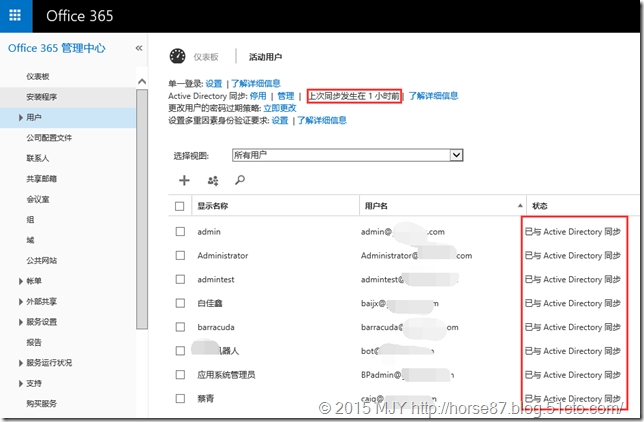Screen dimensions: 644x422
Task: Click the sidebar scroll-up arrow
Action: [142, 81]
